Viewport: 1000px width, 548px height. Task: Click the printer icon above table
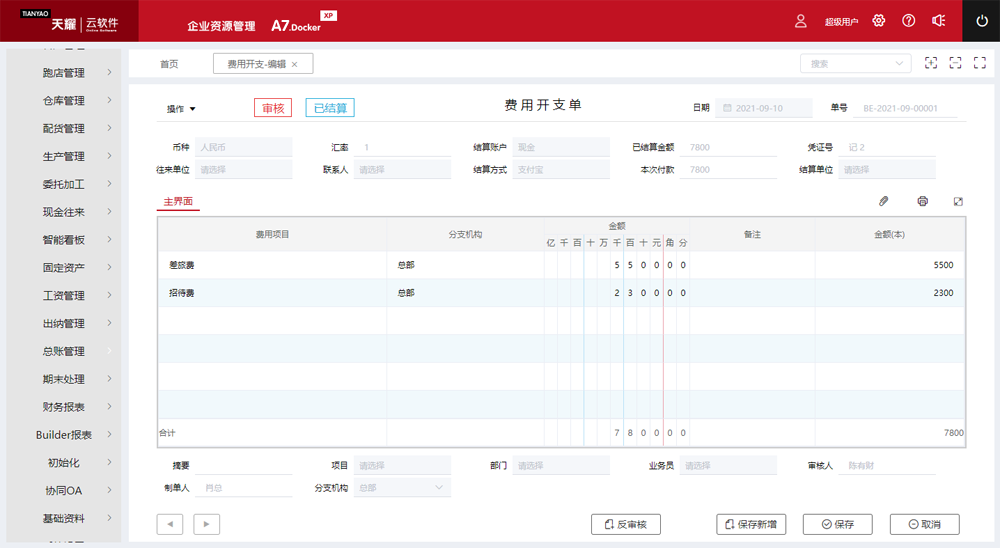click(x=922, y=201)
